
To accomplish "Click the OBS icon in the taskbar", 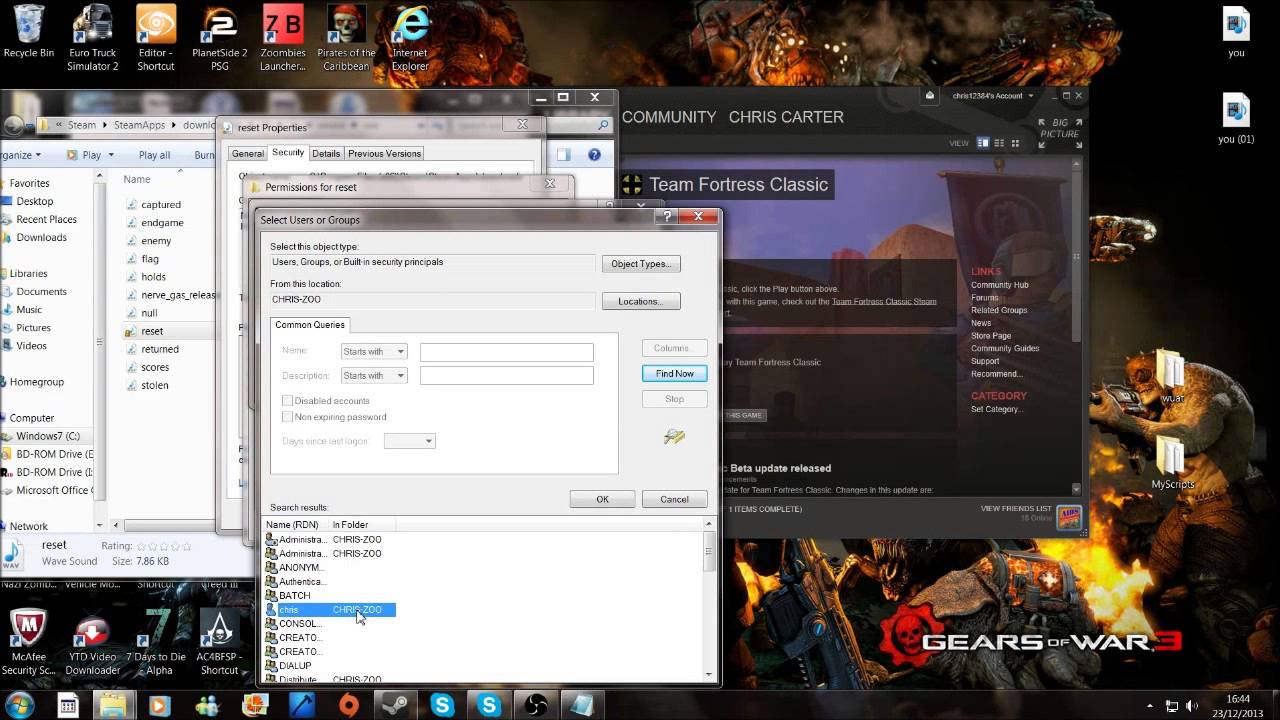I will [x=535, y=705].
